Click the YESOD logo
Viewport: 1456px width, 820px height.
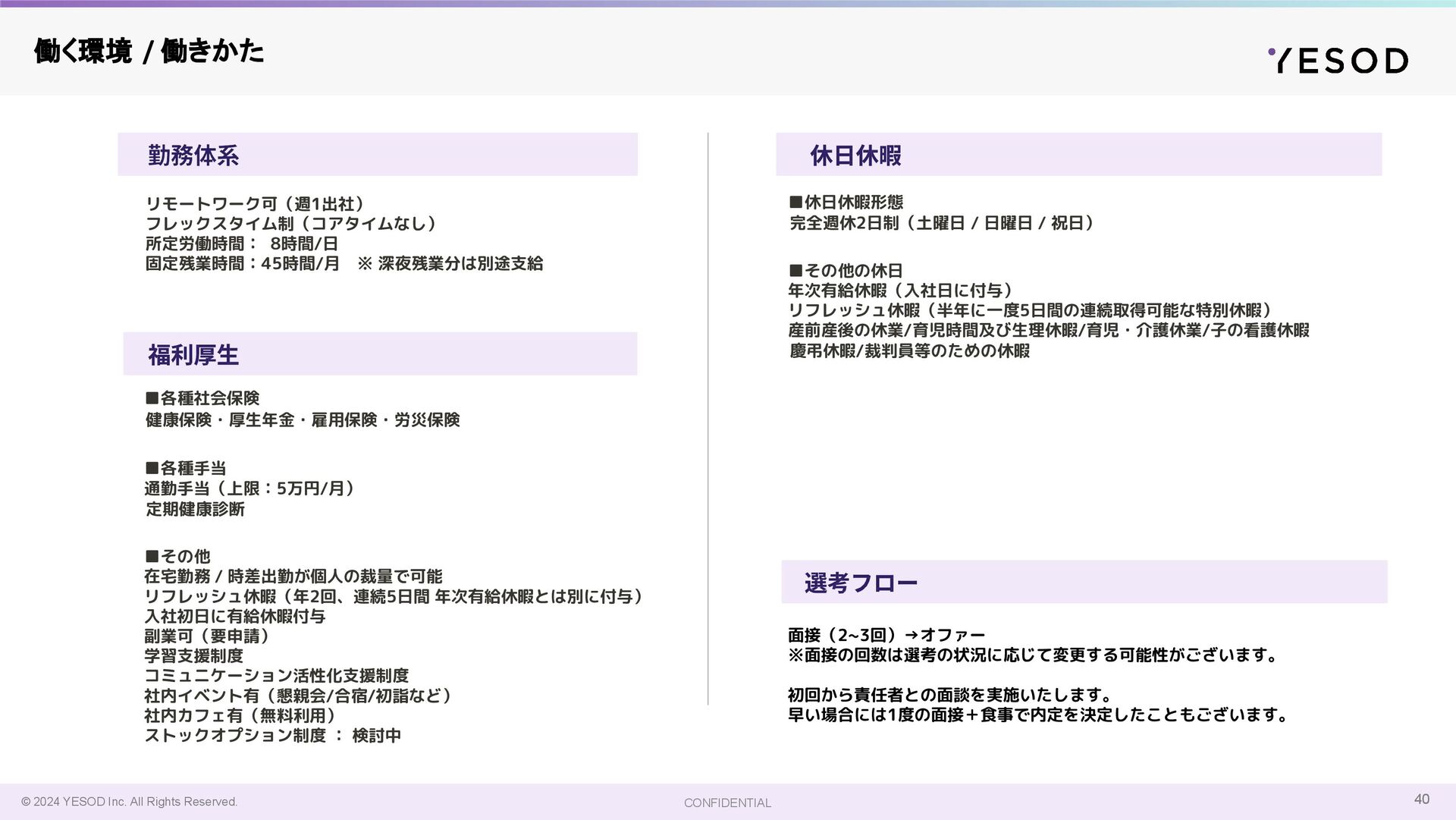[1339, 61]
